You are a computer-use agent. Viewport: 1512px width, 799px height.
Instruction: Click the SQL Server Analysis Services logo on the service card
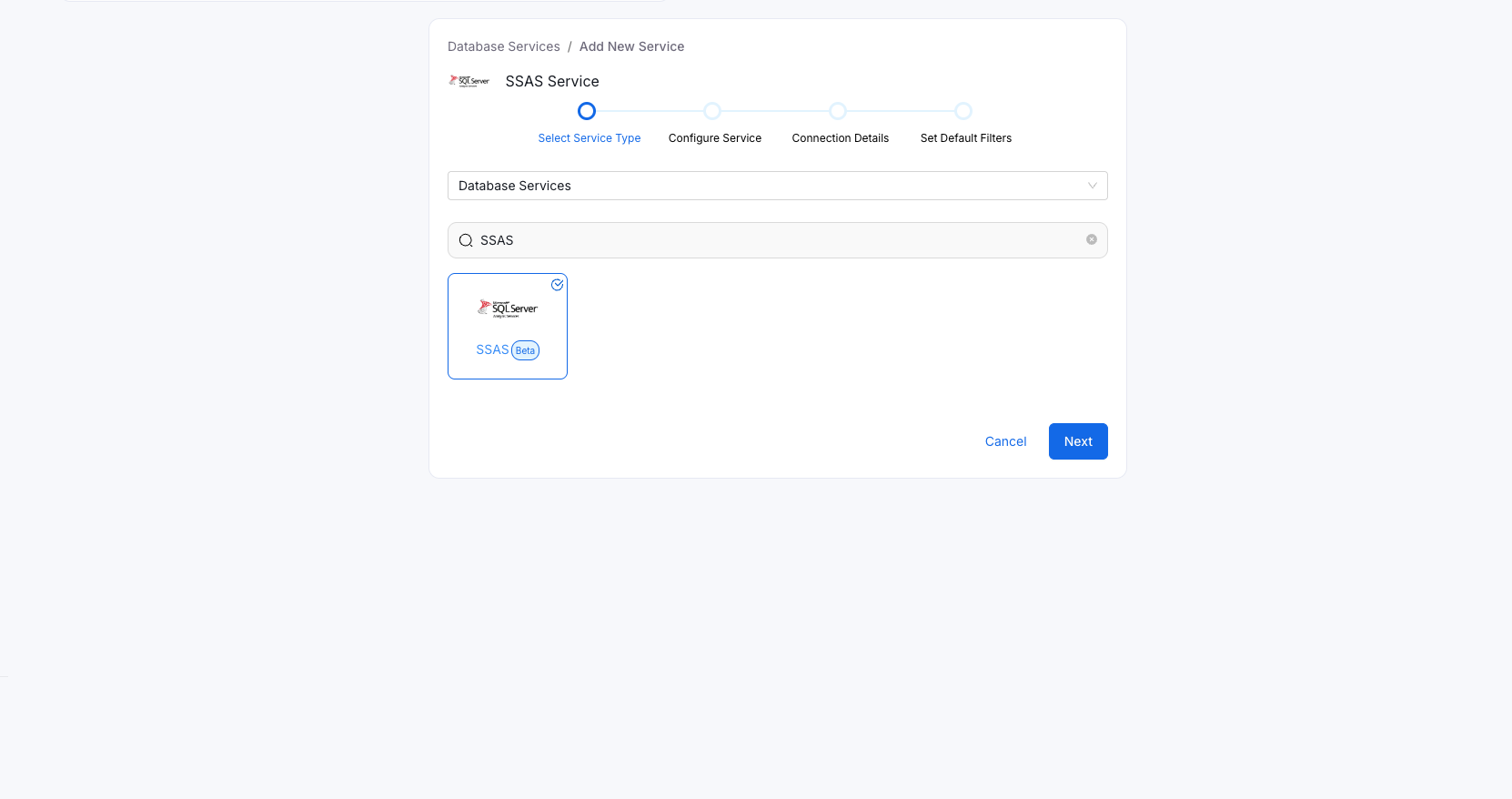click(508, 308)
